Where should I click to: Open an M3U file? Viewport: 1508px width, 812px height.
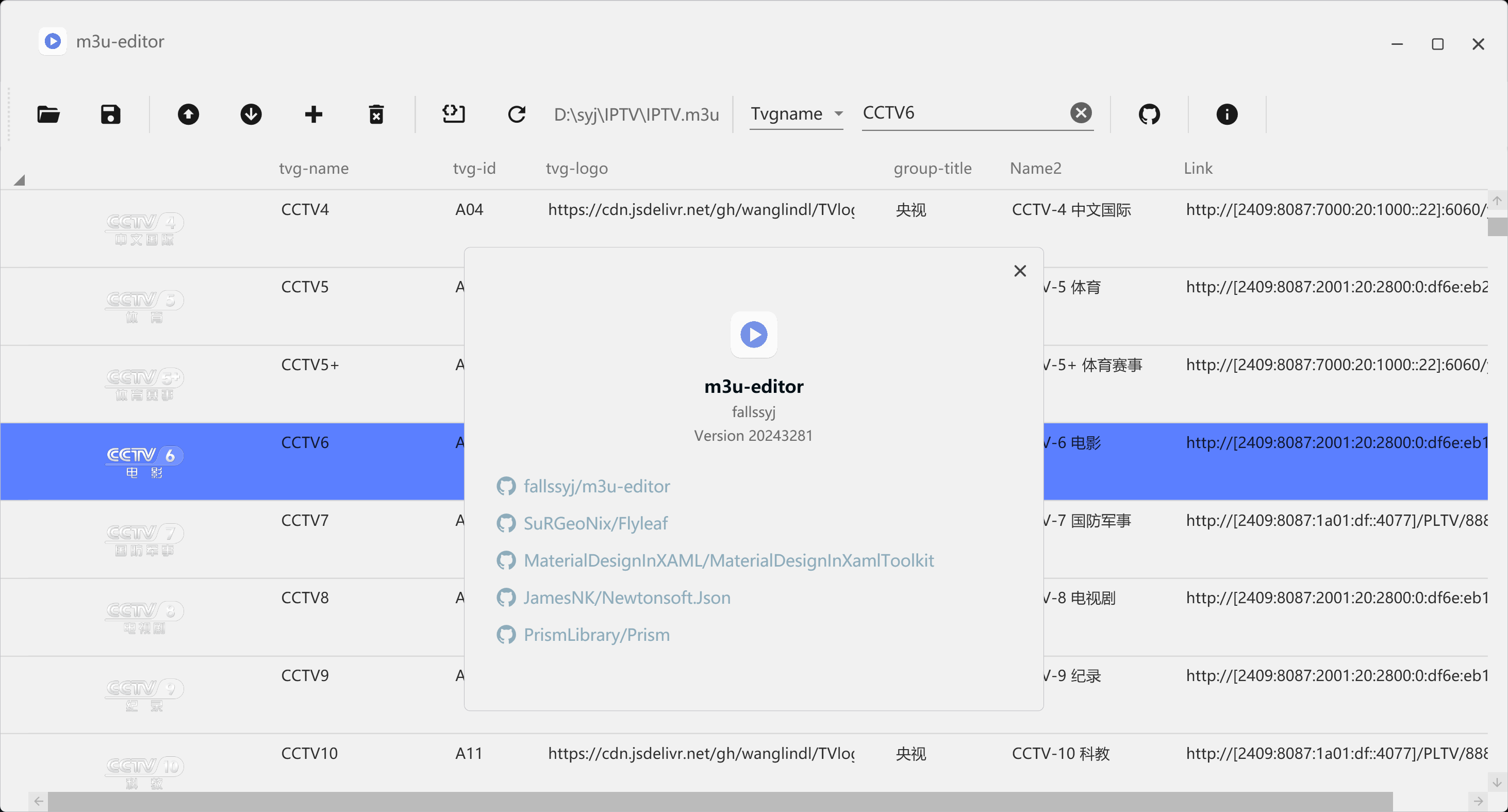[49, 114]
